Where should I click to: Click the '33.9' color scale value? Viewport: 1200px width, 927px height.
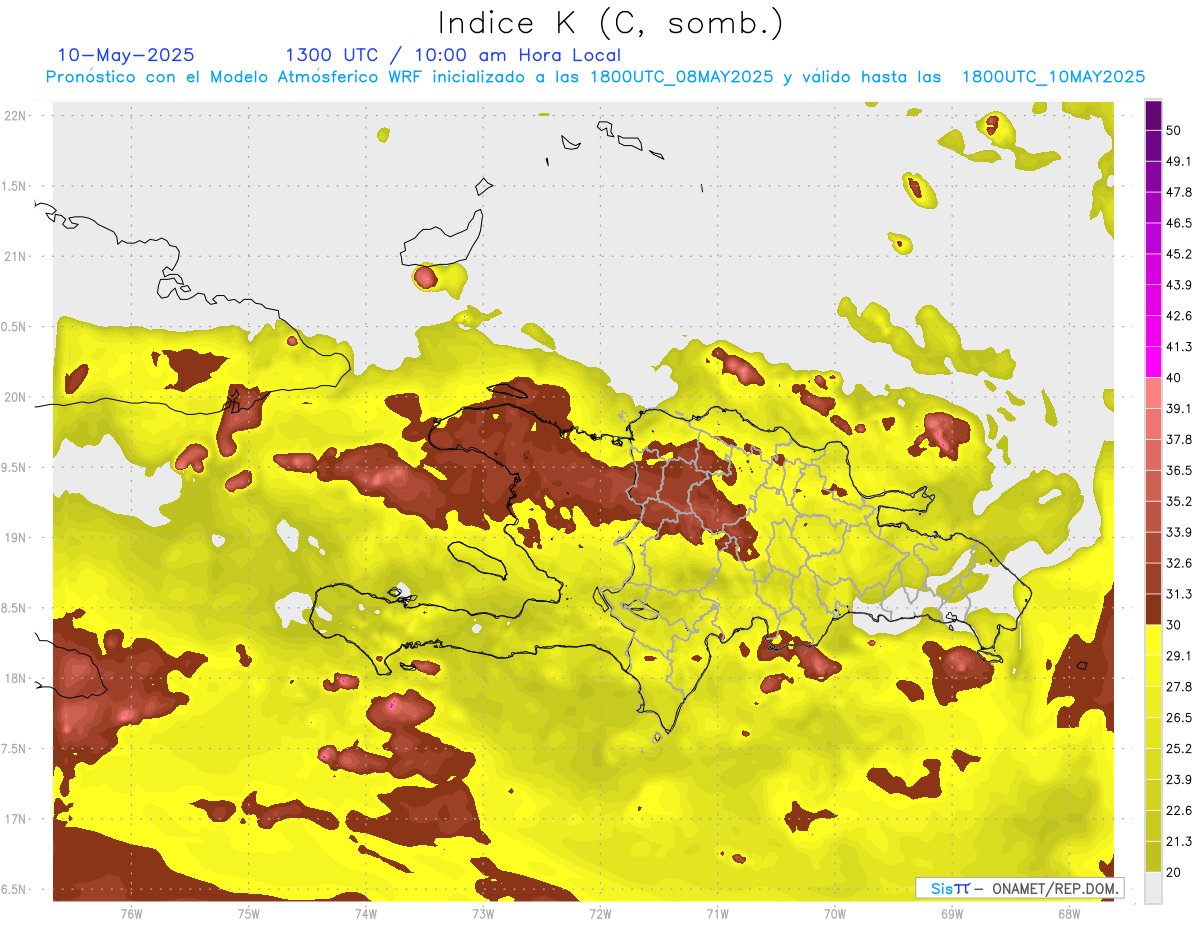point(1179,532)
